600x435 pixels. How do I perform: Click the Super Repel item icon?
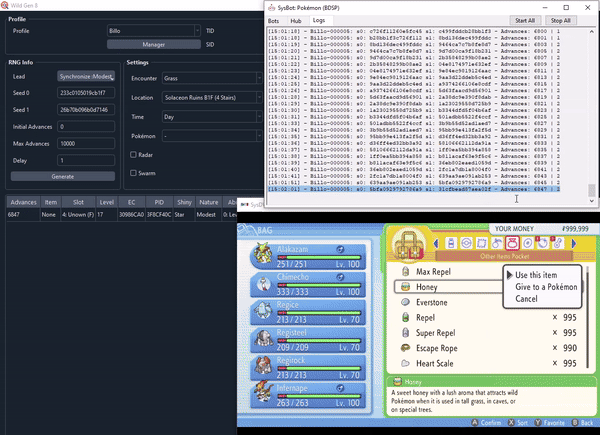point(405,333)
